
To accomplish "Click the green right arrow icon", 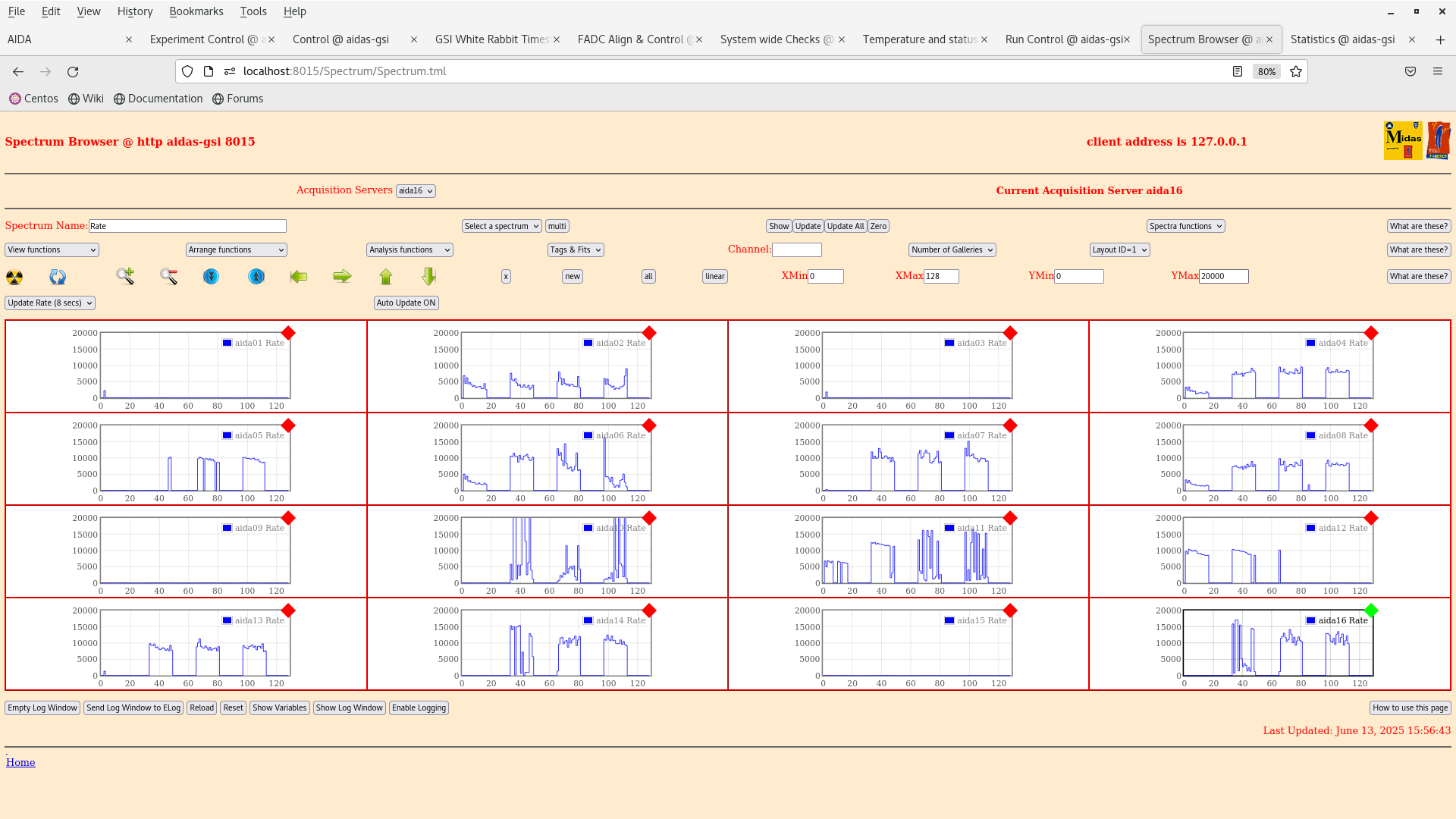I will tap(342, 277).
